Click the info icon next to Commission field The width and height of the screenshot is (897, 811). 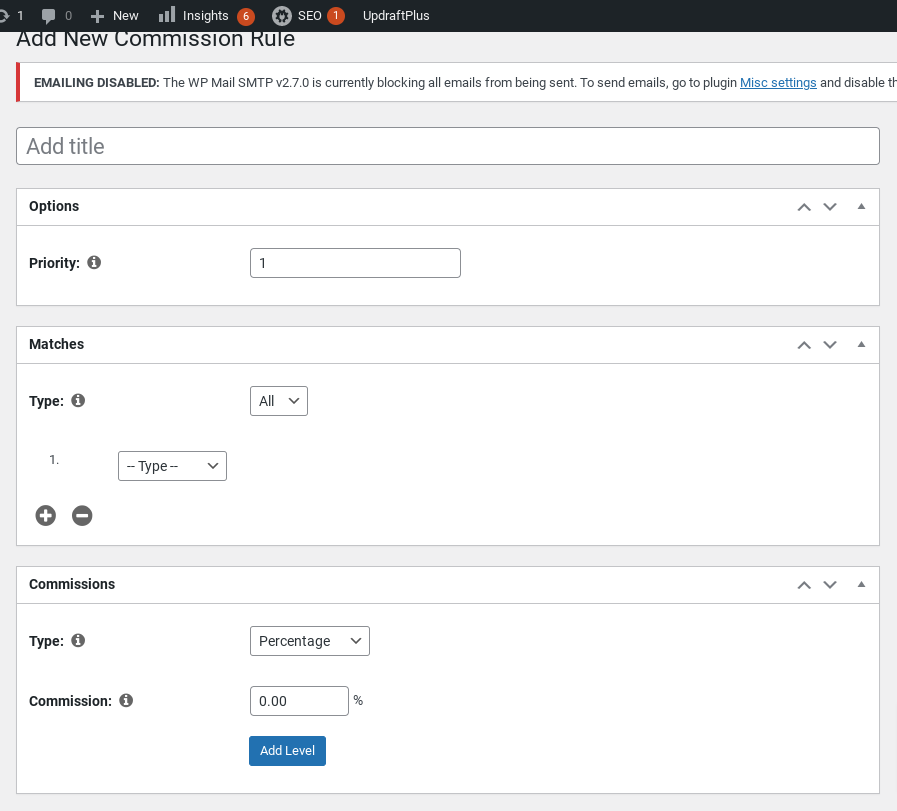click(x=125, y=700)
